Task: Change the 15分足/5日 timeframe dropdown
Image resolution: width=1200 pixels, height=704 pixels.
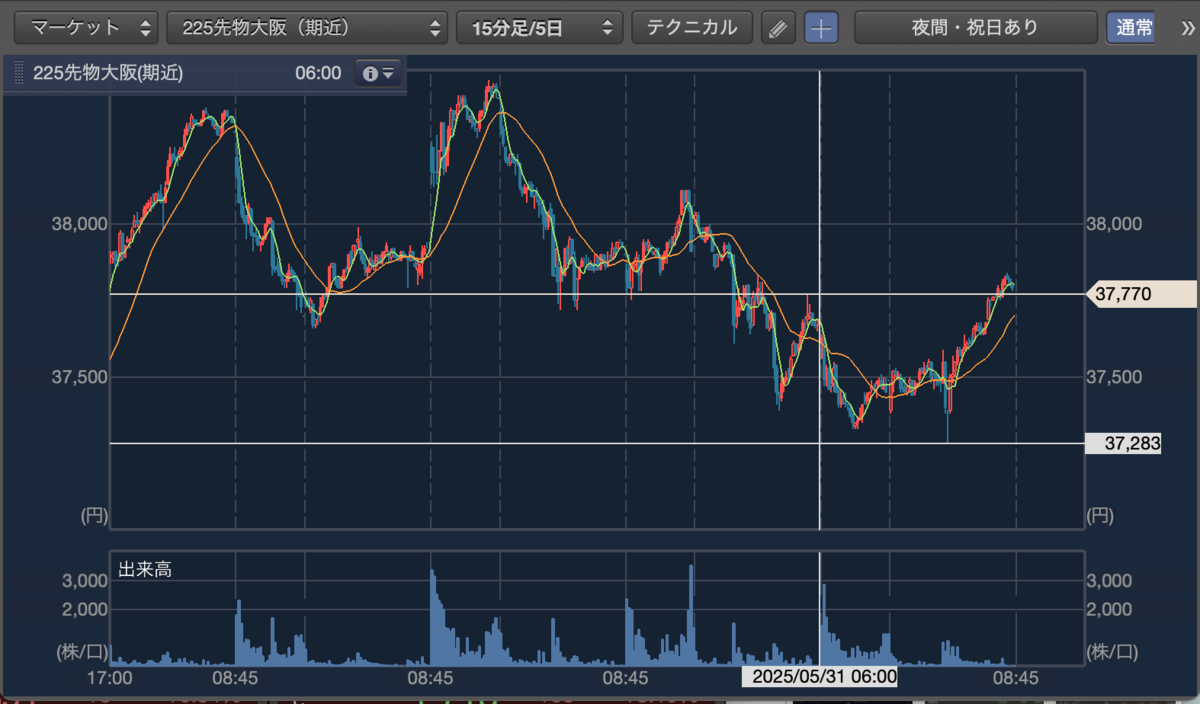Action: point(539,28)
